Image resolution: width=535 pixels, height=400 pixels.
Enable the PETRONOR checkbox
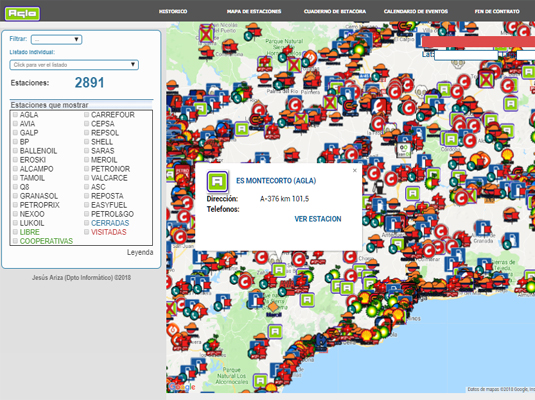pyautogui.click(x=87, y=169)
